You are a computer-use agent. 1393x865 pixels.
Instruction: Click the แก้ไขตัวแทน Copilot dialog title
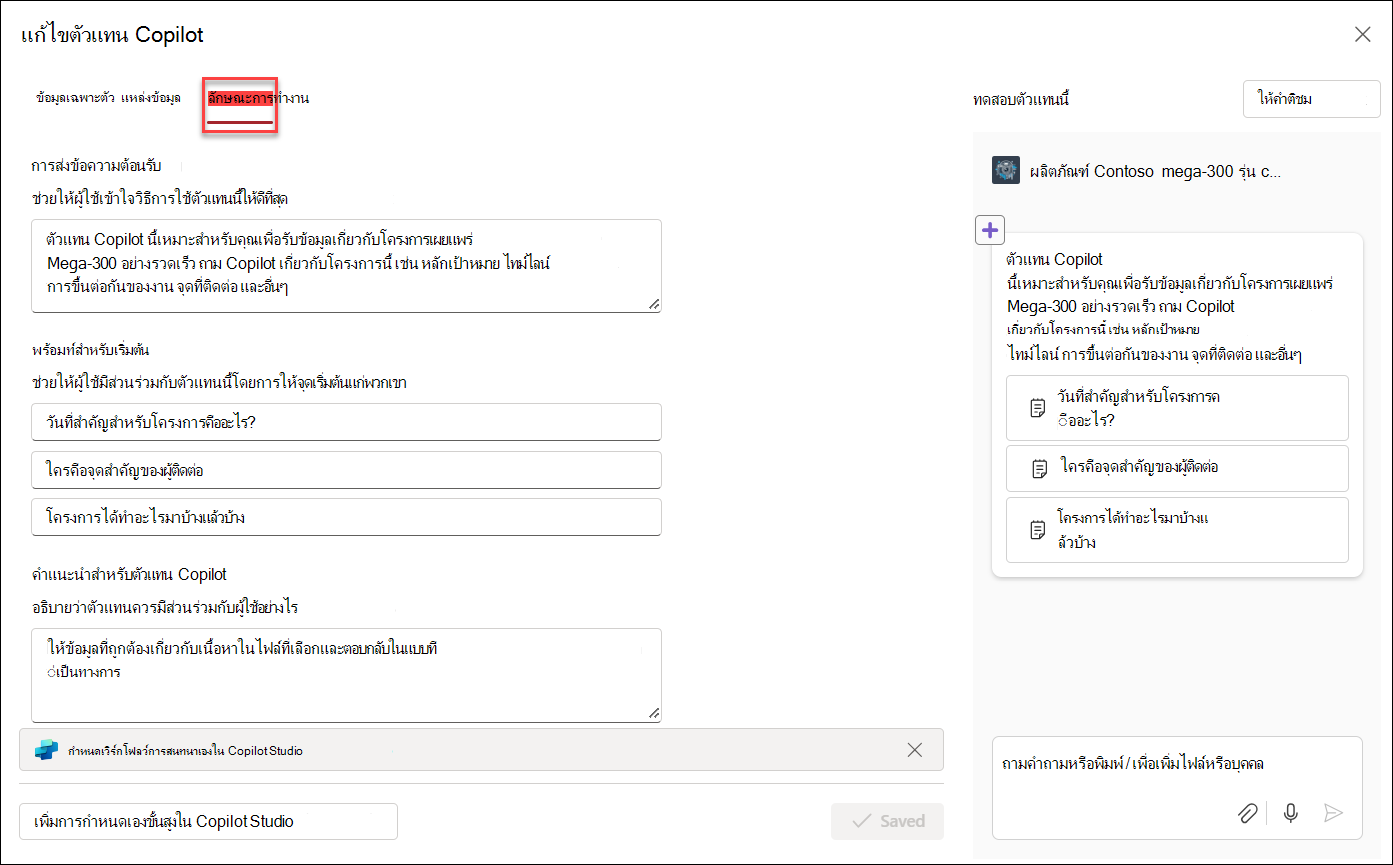tap(112, 35)
